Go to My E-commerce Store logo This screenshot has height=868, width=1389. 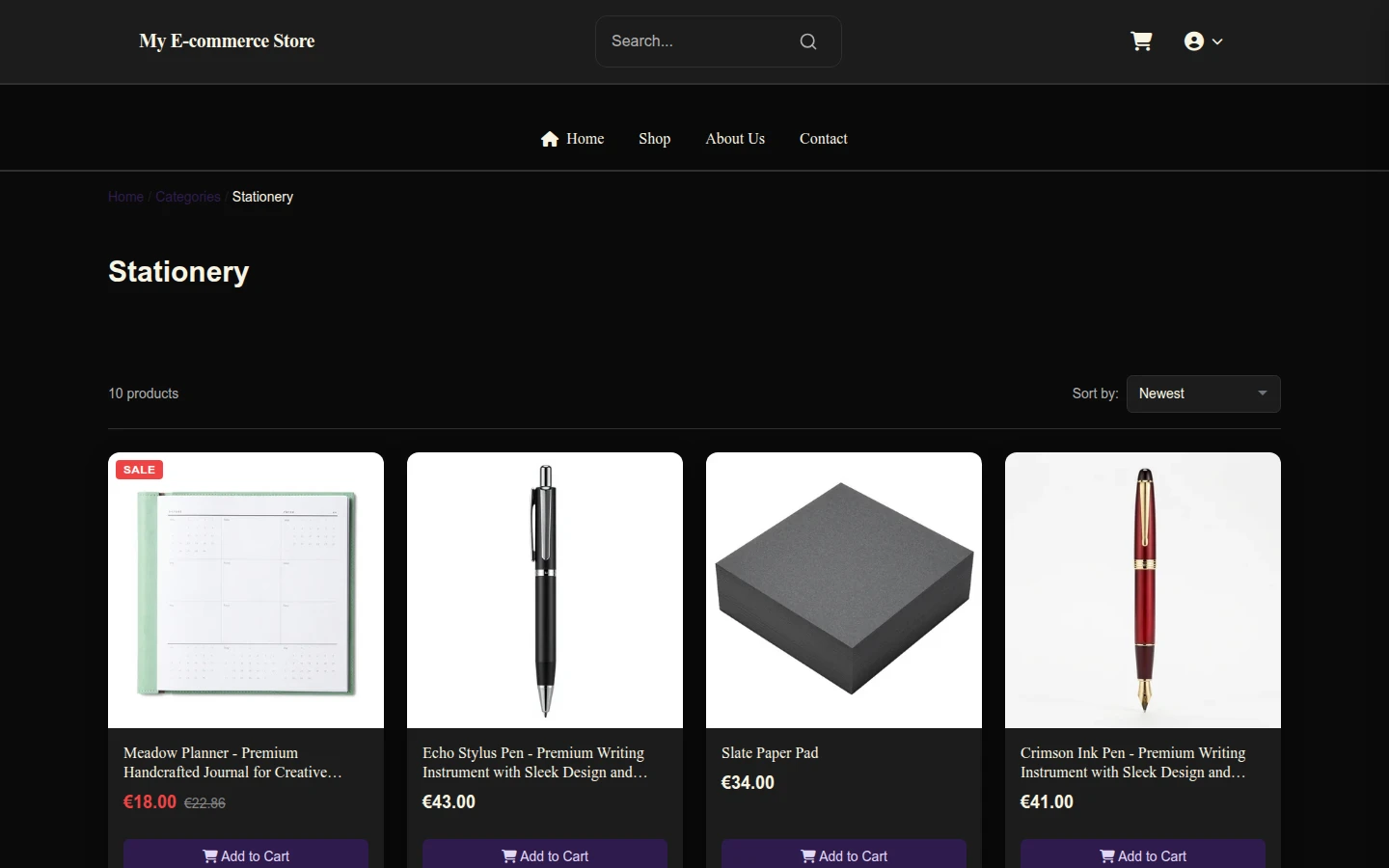tap(227, 41)
